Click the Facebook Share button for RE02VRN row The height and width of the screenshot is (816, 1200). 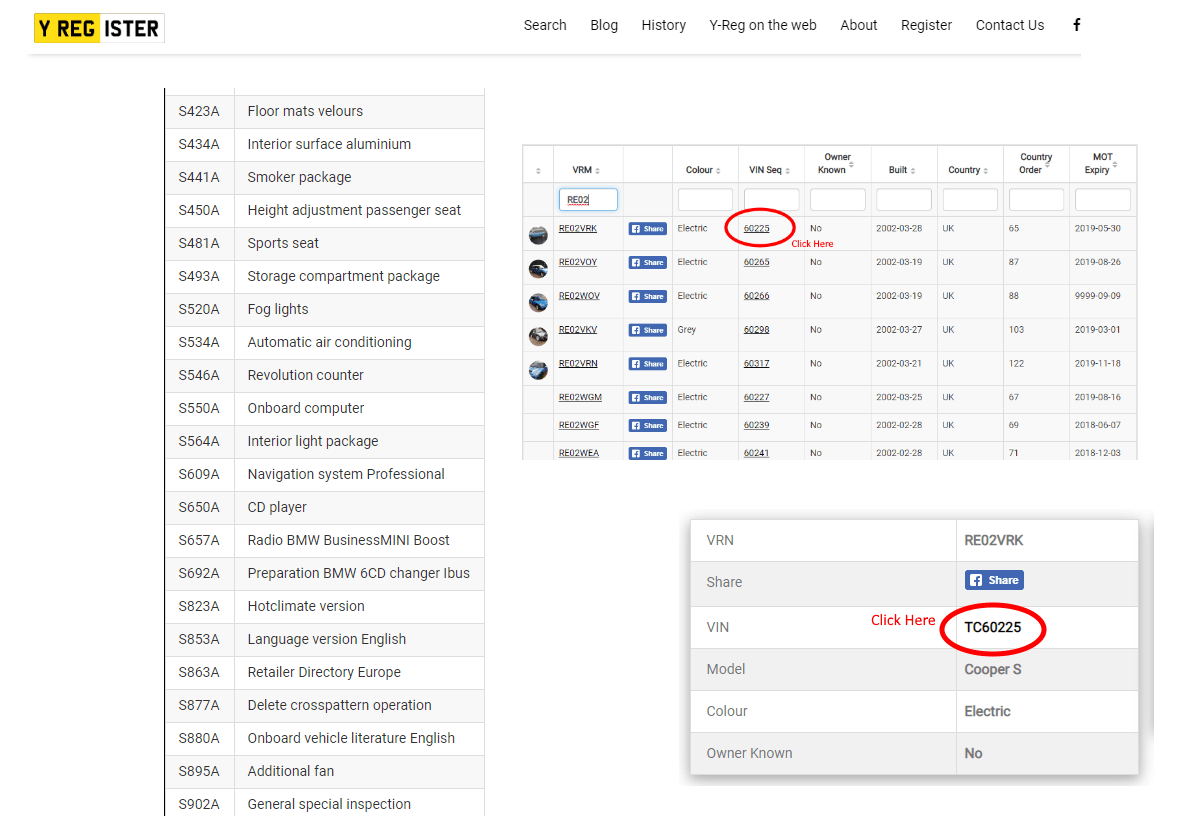[x=648, y=364]
